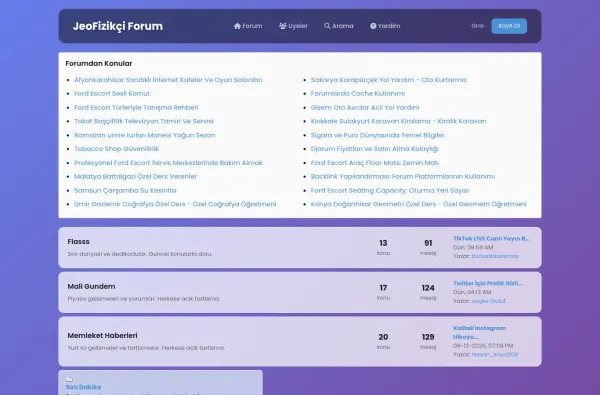Image resolution: width=600 pixels, height=395 pixels.
Task: Click the members icon beside Üyeler
Action: point(283,26)
